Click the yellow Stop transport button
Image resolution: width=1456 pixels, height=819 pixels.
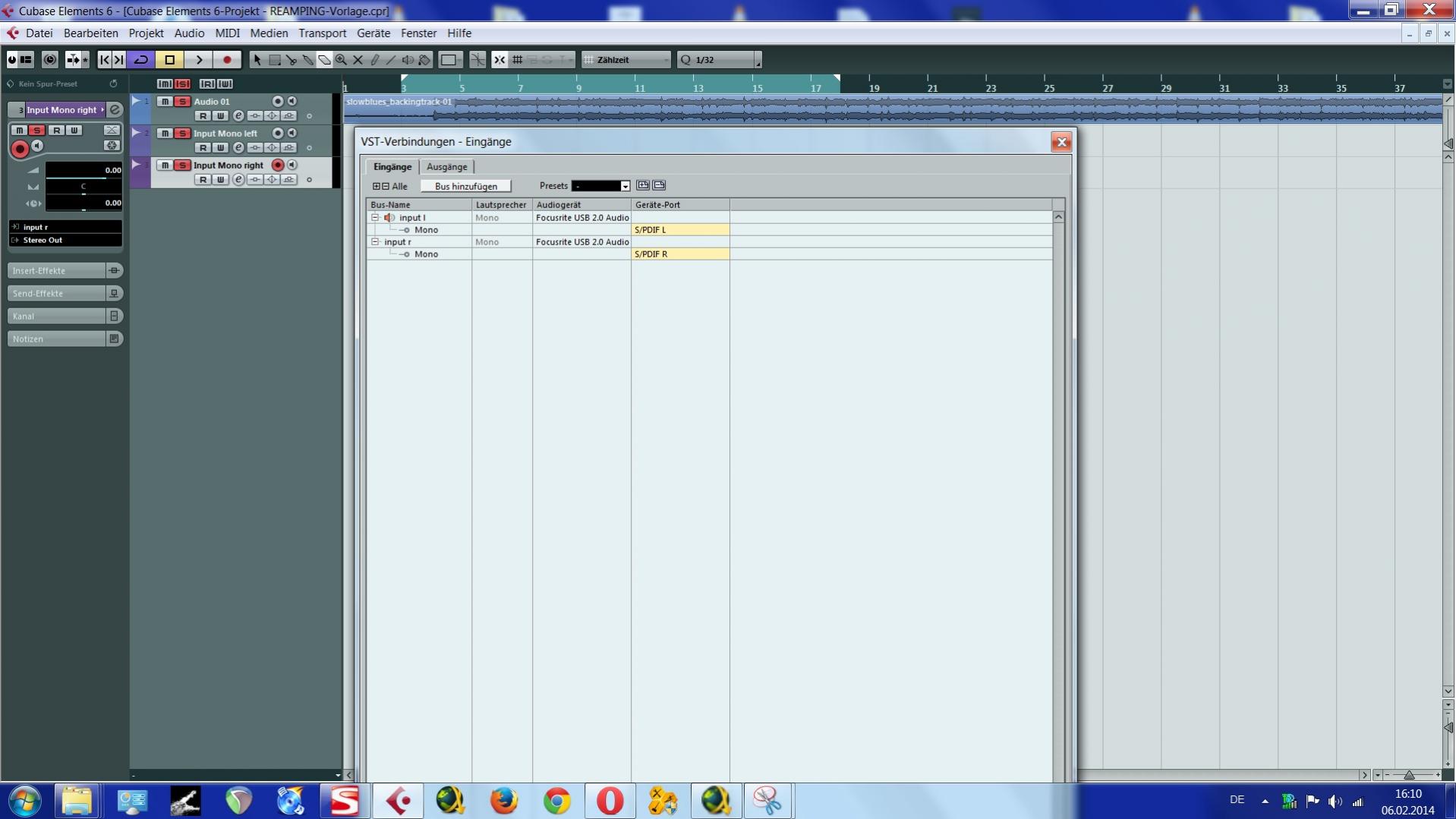tap(170, 60)
